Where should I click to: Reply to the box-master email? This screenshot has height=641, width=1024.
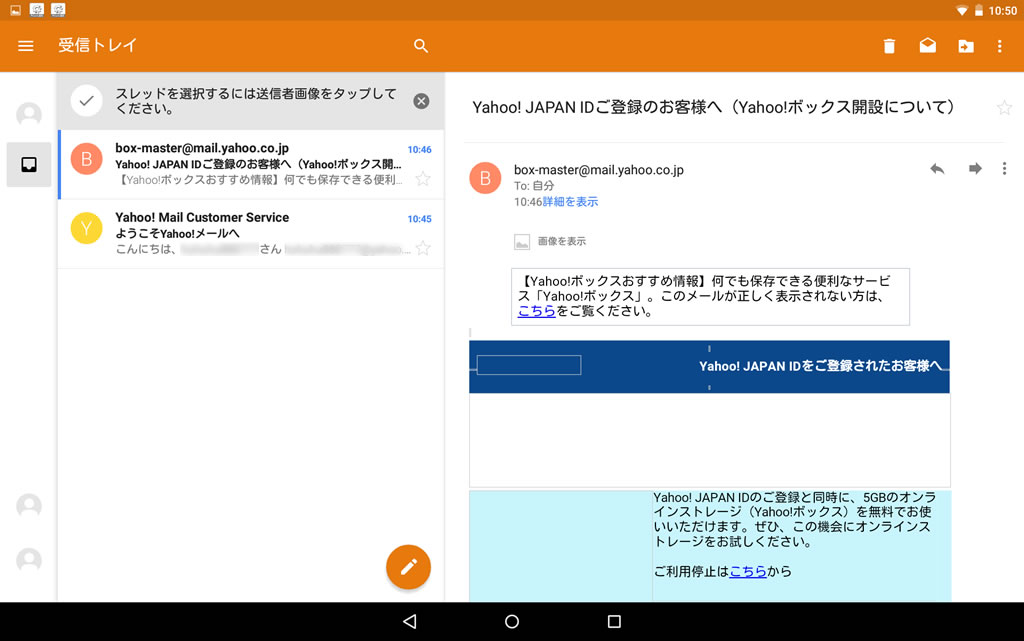tap(937, 169)
